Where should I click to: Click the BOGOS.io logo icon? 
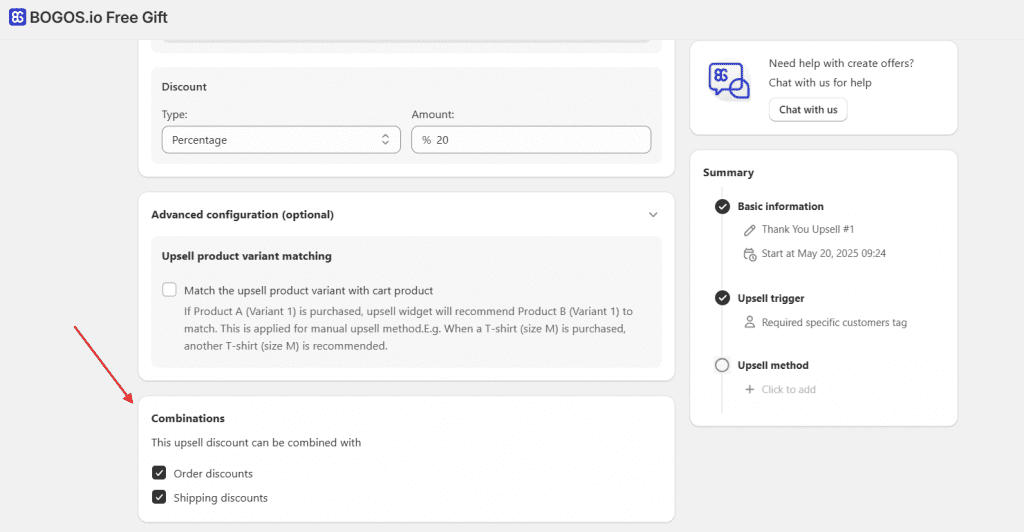click(x=17, y=18)
